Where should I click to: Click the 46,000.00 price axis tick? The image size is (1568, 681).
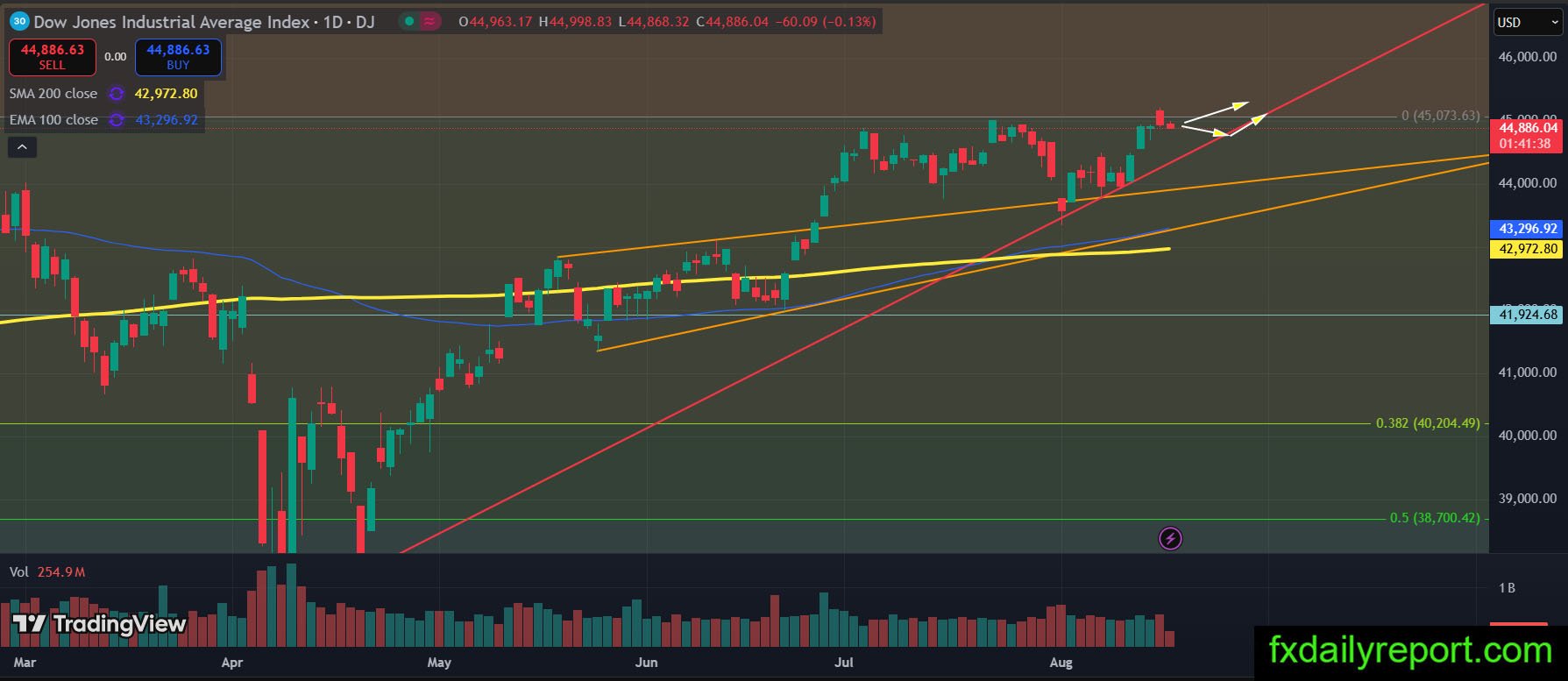coord(1528,57)
